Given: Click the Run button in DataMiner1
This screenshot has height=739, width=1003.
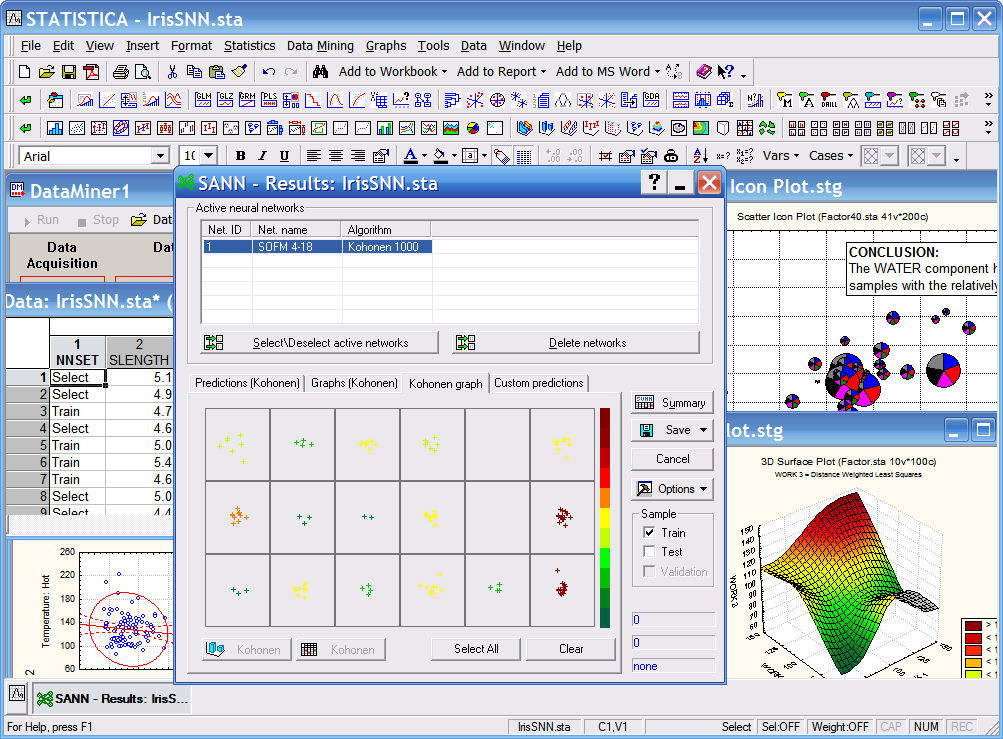Looking at the screenshot, I should click(x=41, y=220).
